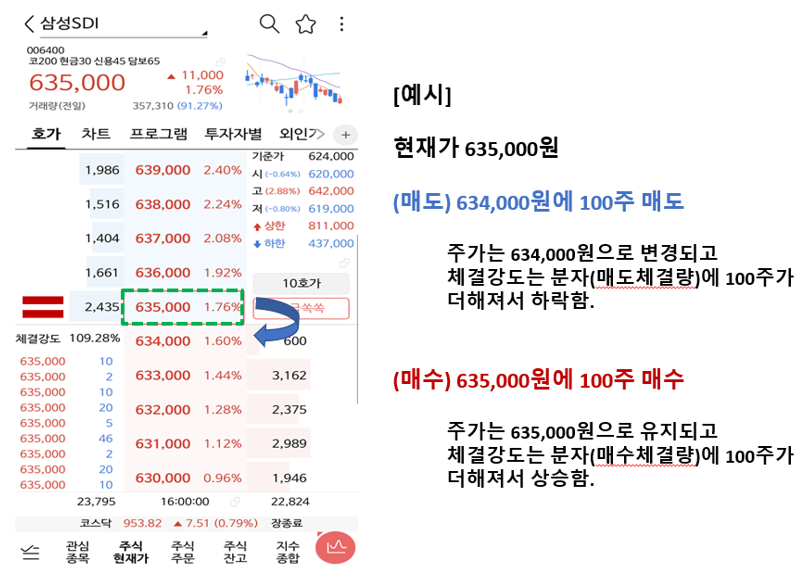Switch to the 호가 tab
808x584 pixels.
tap(46, 134)
